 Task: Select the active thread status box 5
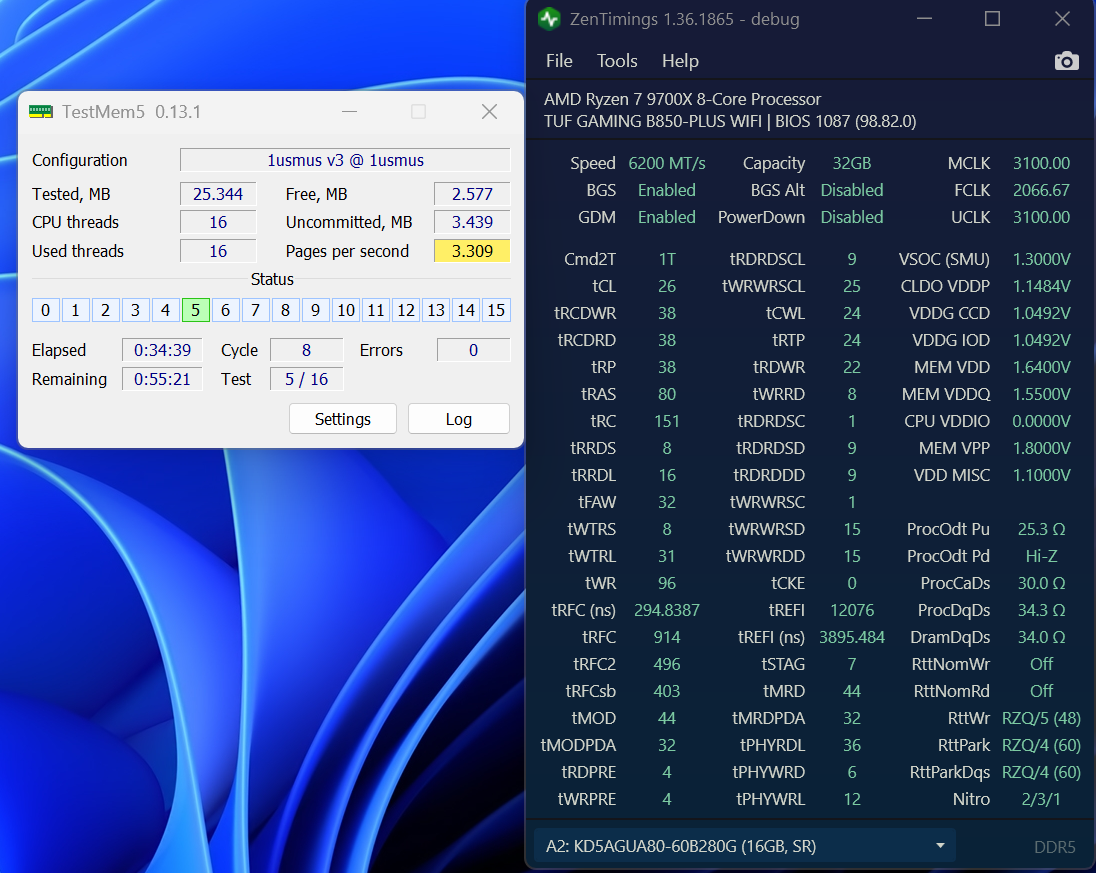click(x=196, y=310)
